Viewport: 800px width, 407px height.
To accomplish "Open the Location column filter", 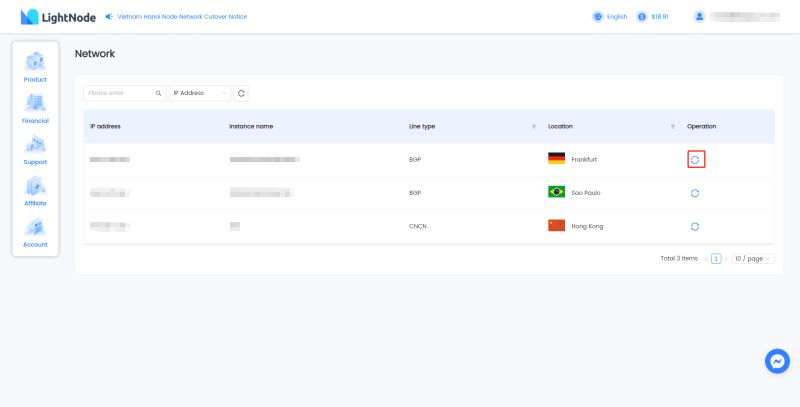I will click(672, 126).
